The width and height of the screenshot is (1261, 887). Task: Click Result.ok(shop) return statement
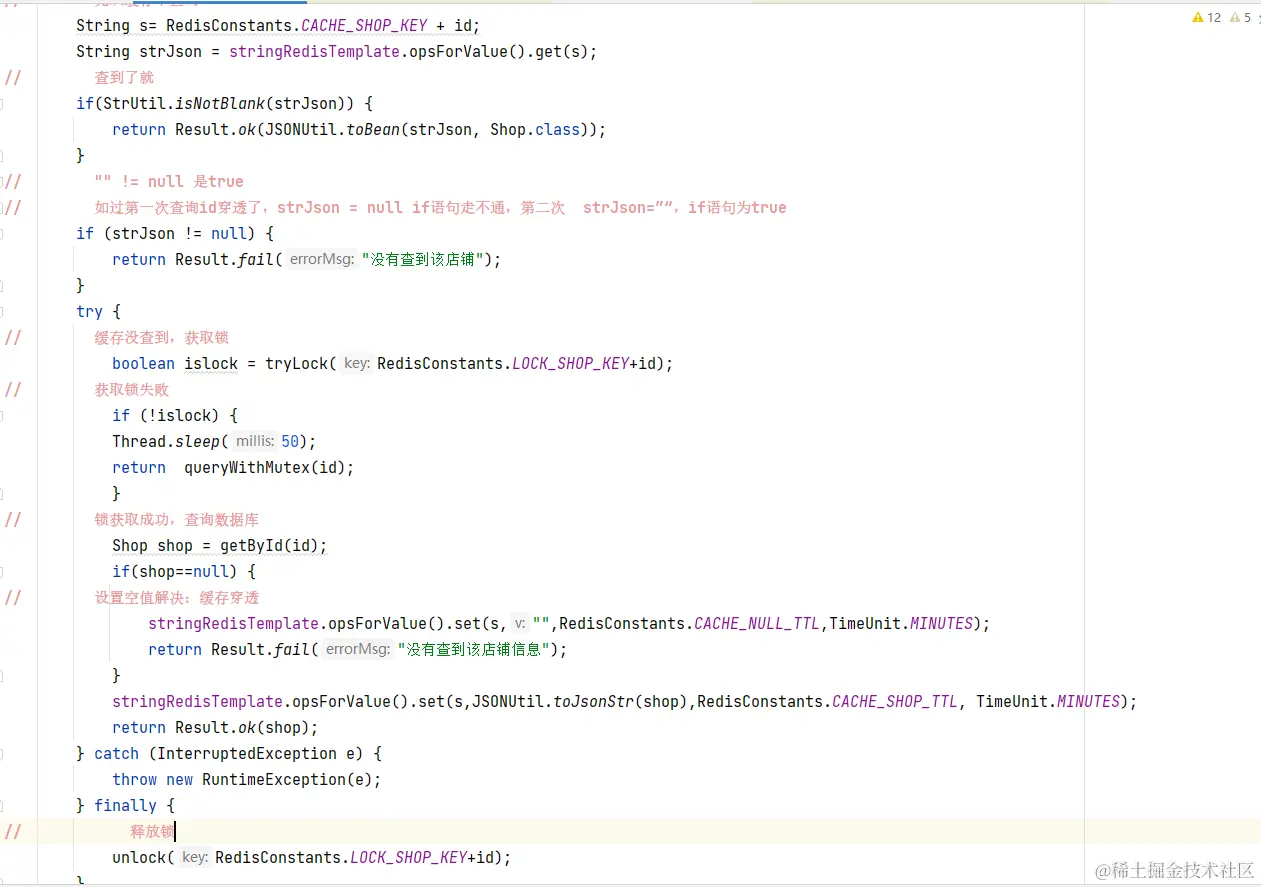pos(215,727)
